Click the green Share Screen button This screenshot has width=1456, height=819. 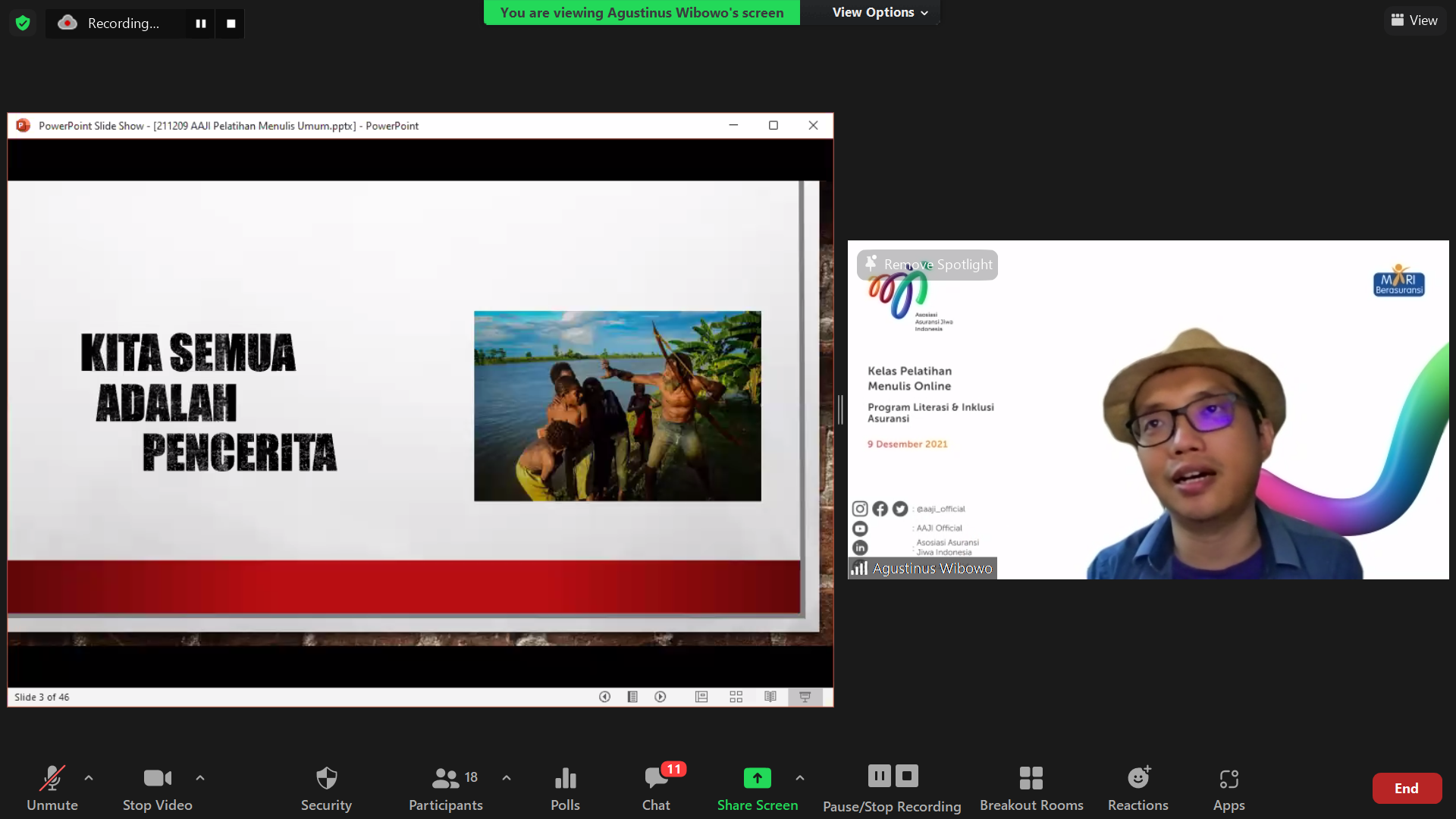758,788
